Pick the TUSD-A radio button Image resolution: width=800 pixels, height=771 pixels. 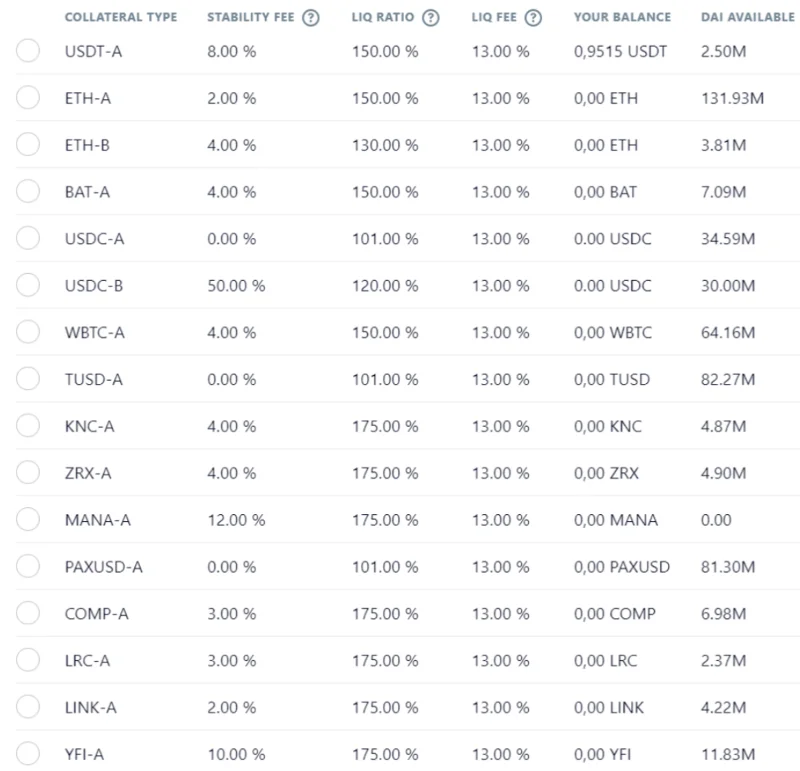pyautogui.click(x=28, y=379)
